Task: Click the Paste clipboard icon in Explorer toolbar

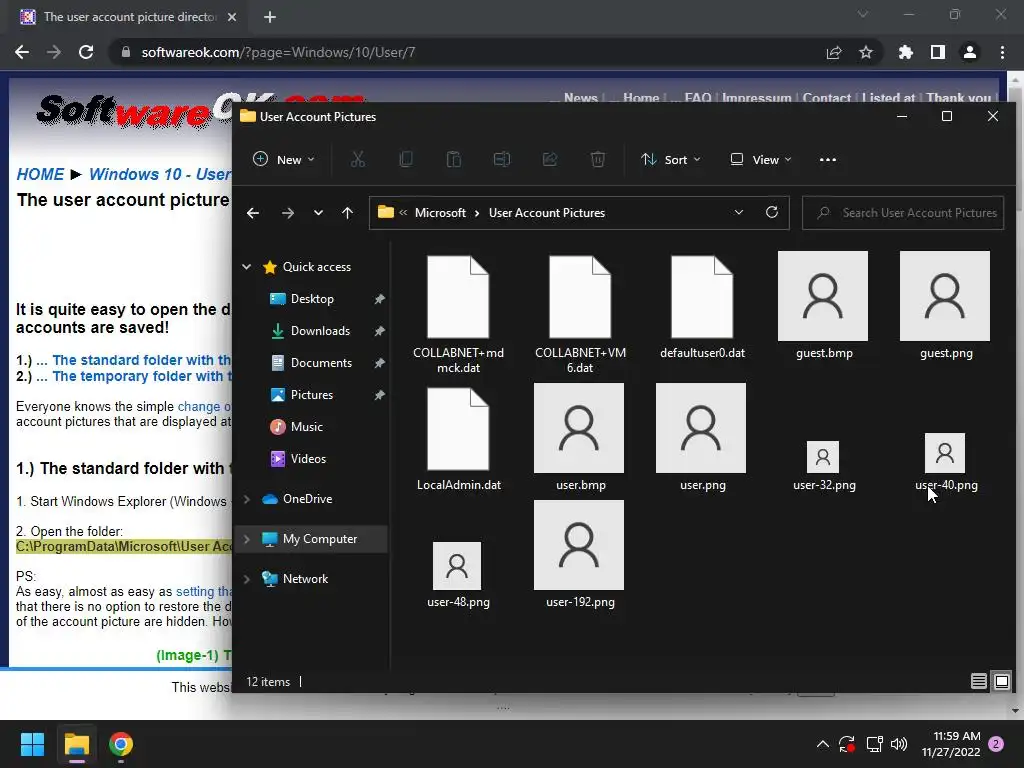Action: [454, 159]
